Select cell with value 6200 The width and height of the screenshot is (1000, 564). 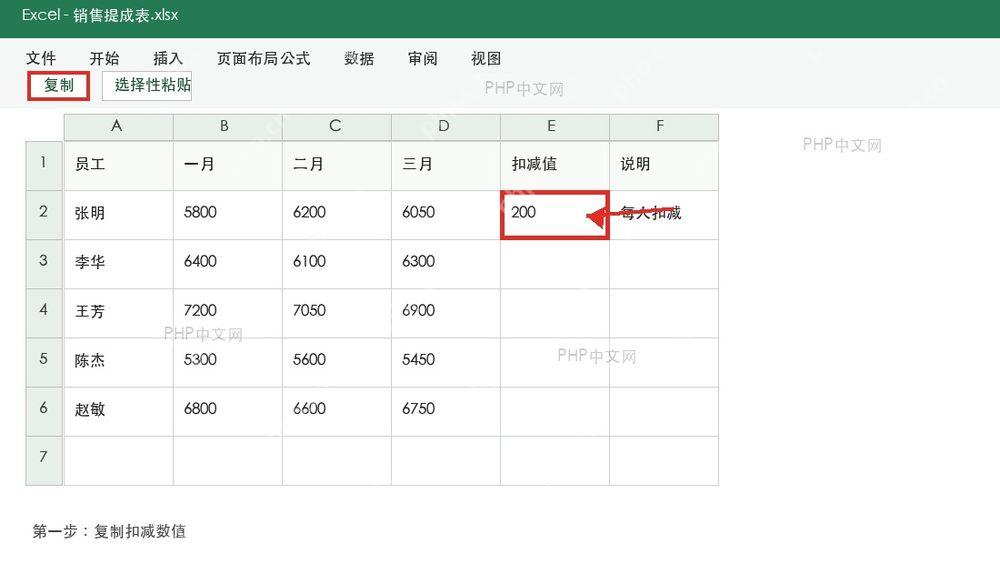coord(336,214)
